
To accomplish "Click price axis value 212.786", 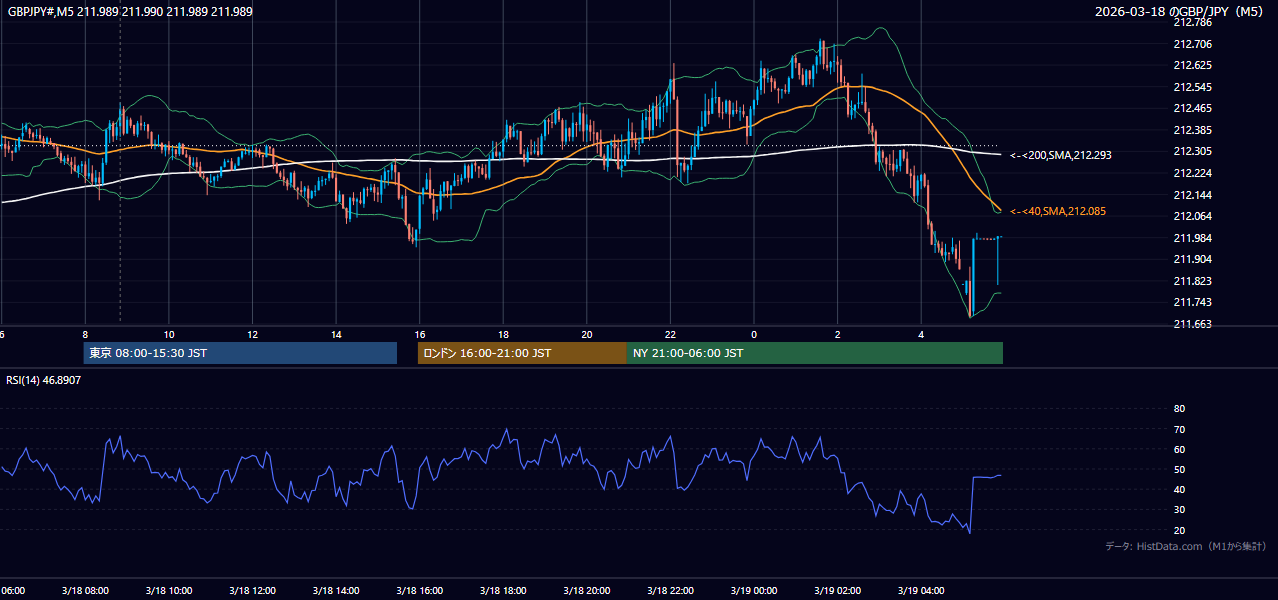I will click(1192, 22).
